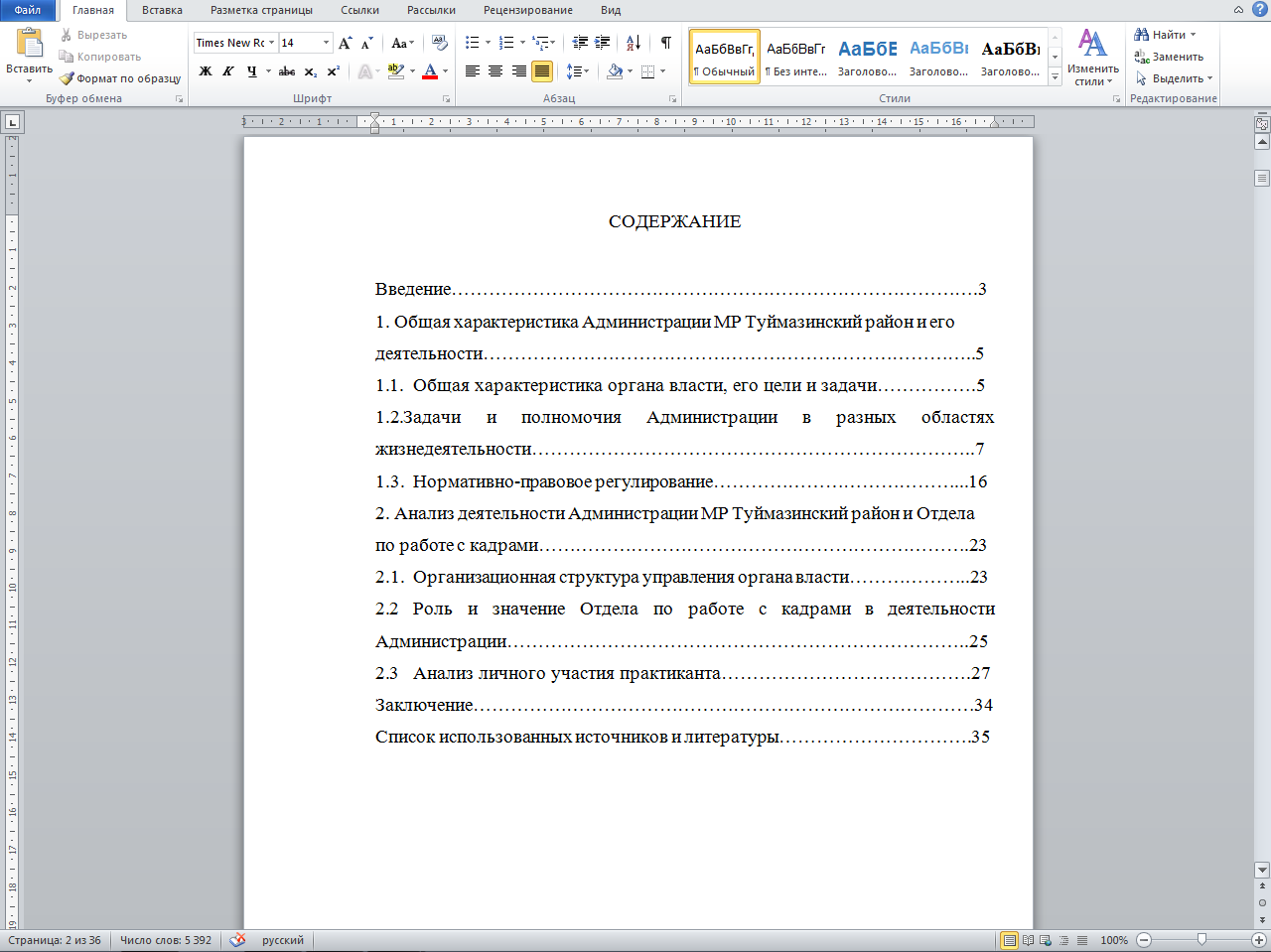Toggle bold formatting (Ж)
This screenshot has height=952, width=1271.
(206, 71)
